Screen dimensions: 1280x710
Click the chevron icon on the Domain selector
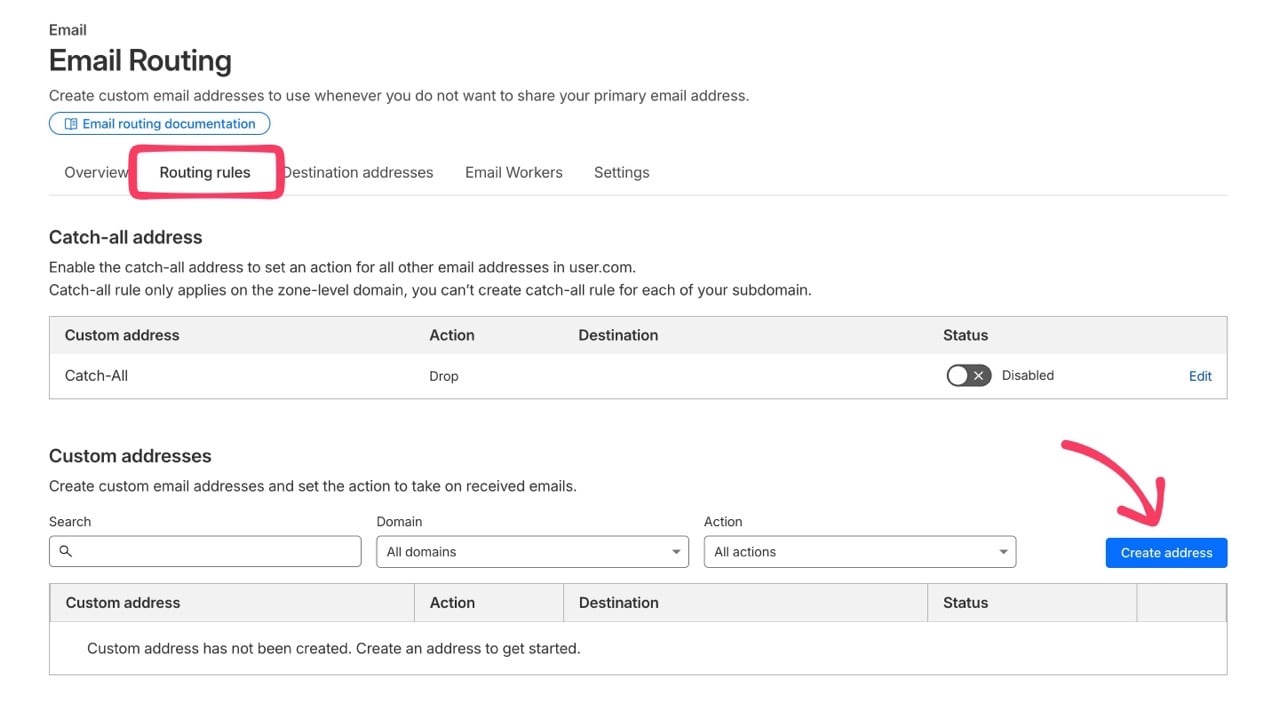click(676, 551)
